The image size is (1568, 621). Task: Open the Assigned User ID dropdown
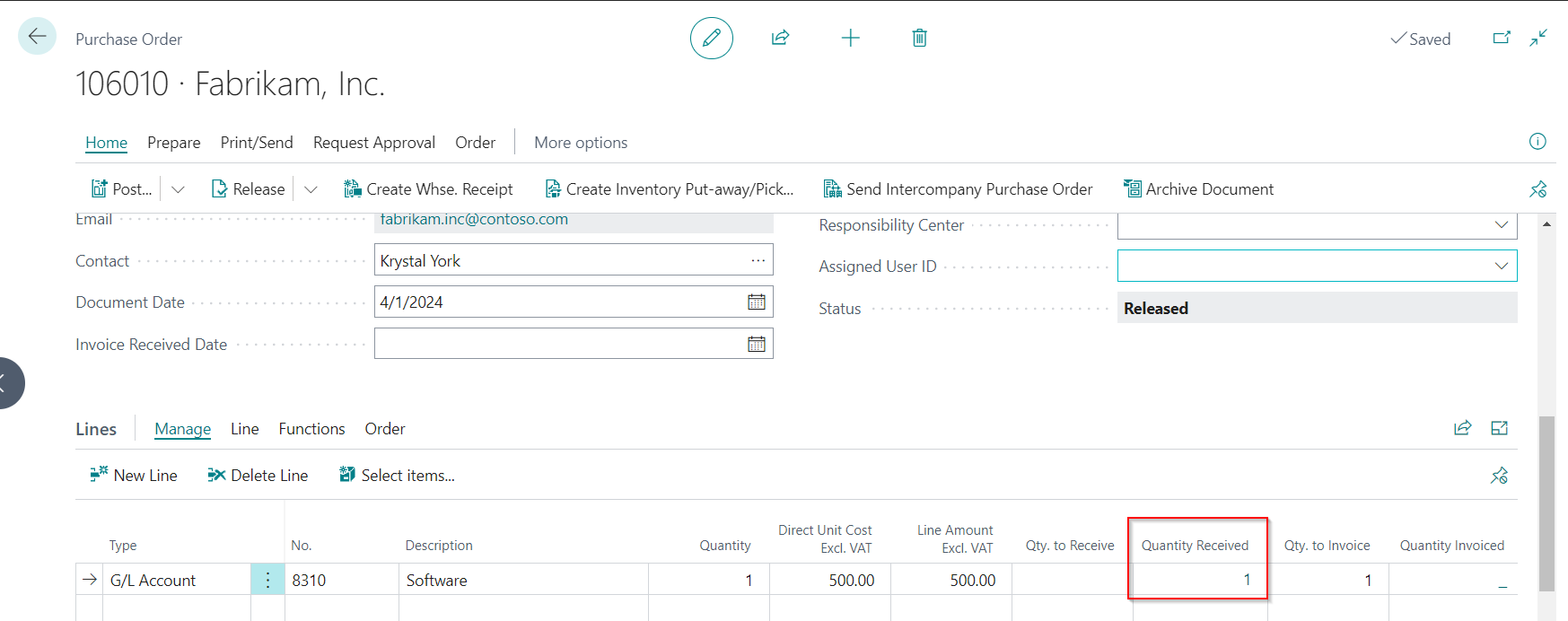[1501, 266]
